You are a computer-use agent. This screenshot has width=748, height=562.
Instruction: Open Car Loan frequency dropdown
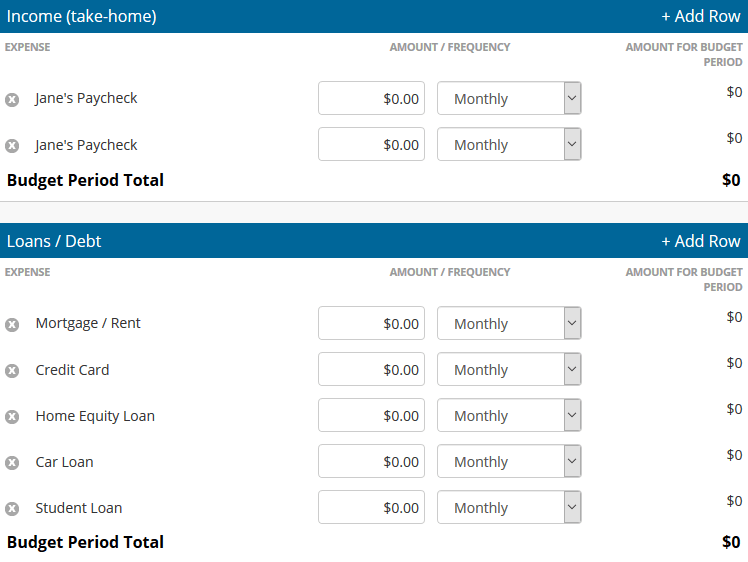(x=509, y=461)
